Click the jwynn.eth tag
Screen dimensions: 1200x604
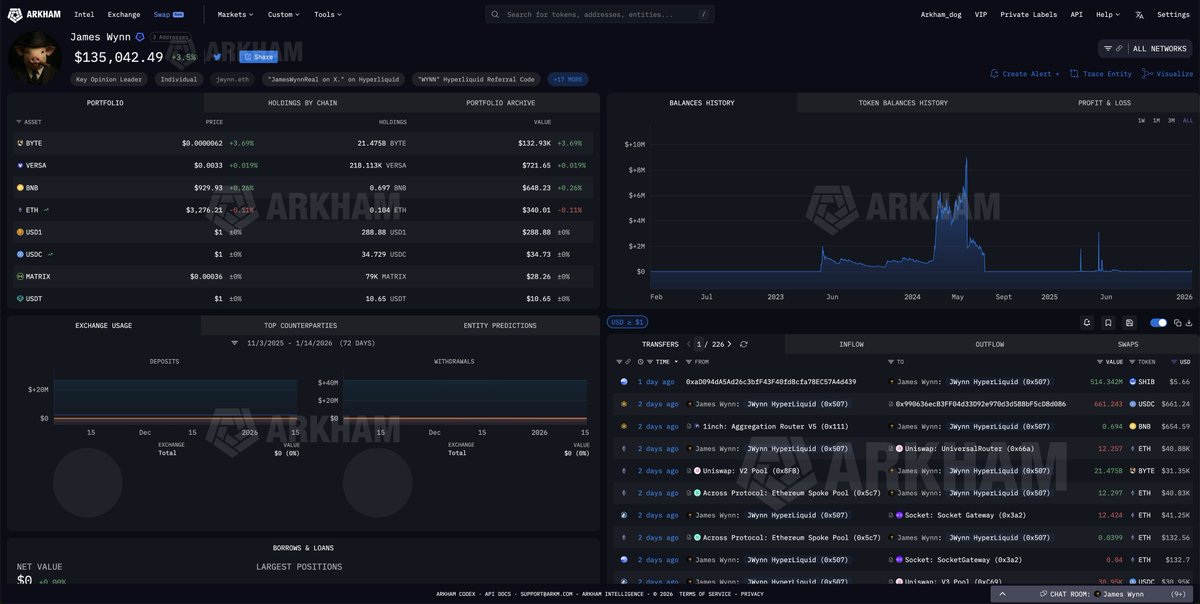233,79
